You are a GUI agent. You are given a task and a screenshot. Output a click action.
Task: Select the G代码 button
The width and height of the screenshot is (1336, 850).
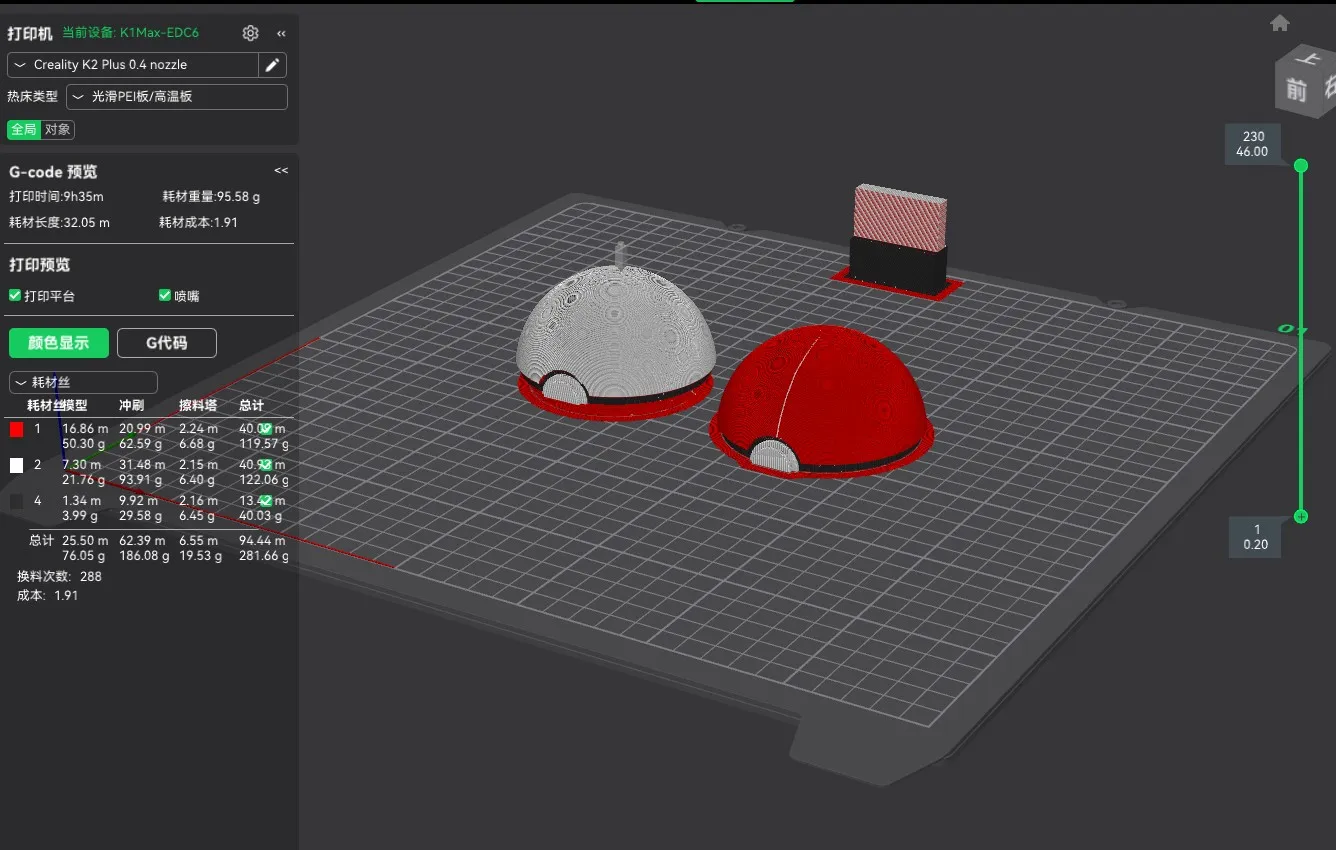click(167, 343)
